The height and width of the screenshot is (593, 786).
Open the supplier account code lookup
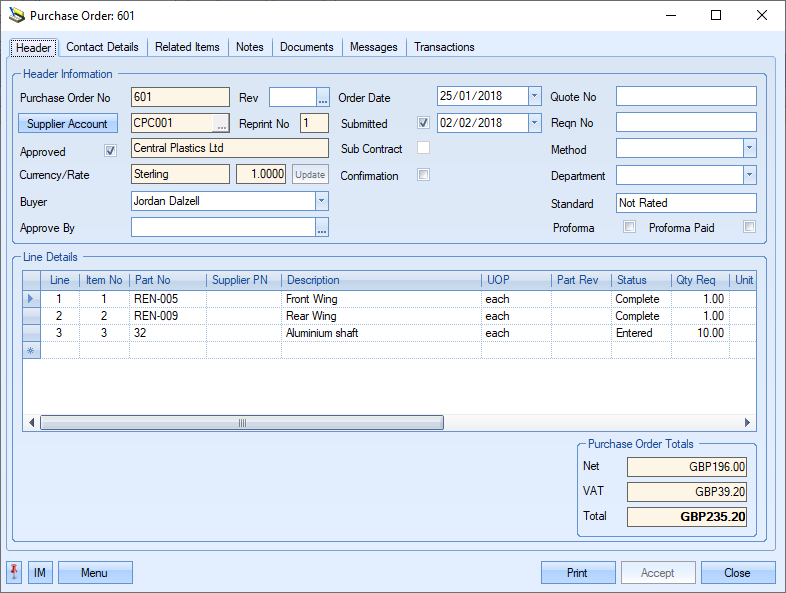[x=221, y=124]
